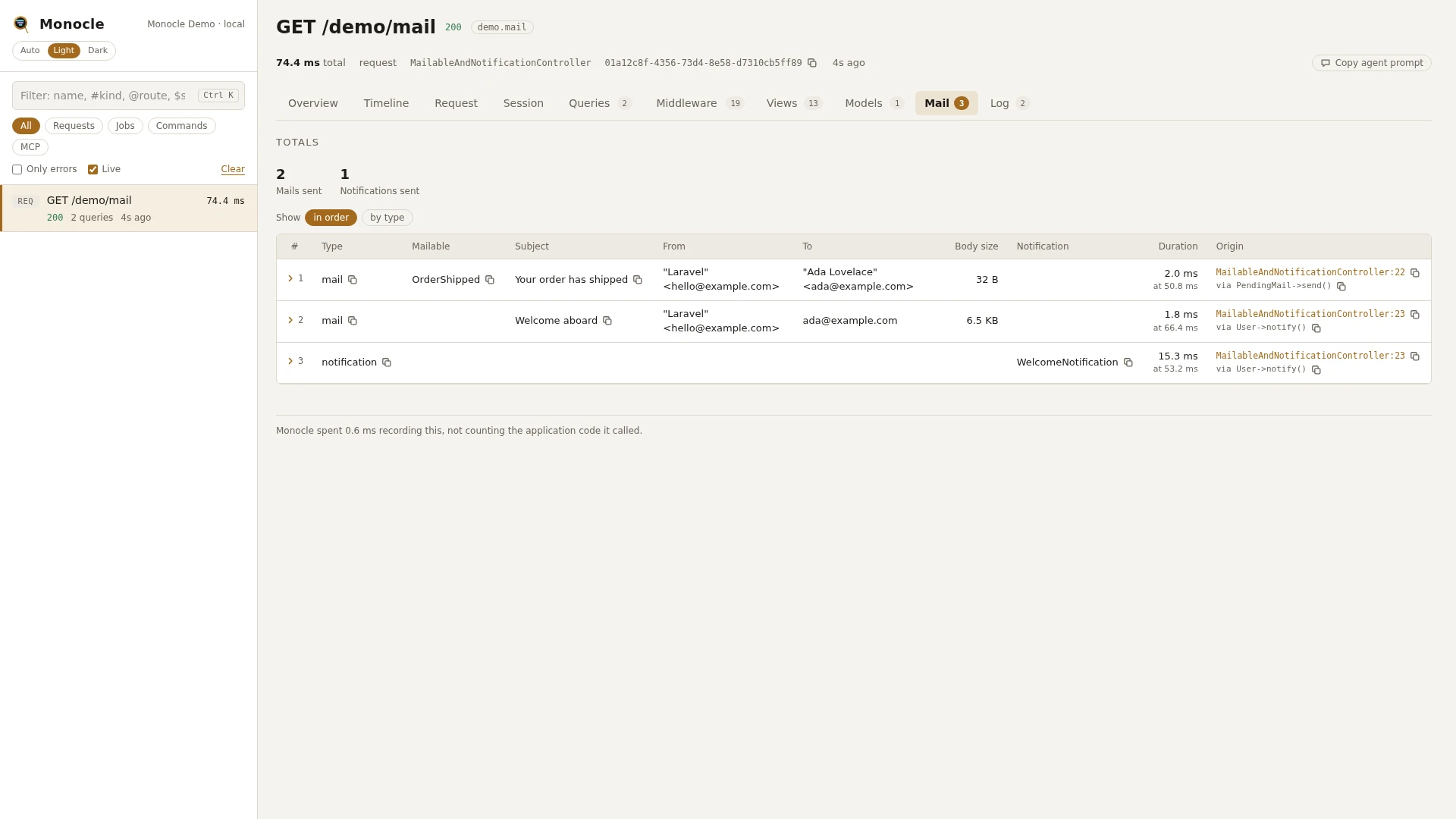Show mail entries by type
The width and height of the screenshot is (1456, 819).
(388, 218)
